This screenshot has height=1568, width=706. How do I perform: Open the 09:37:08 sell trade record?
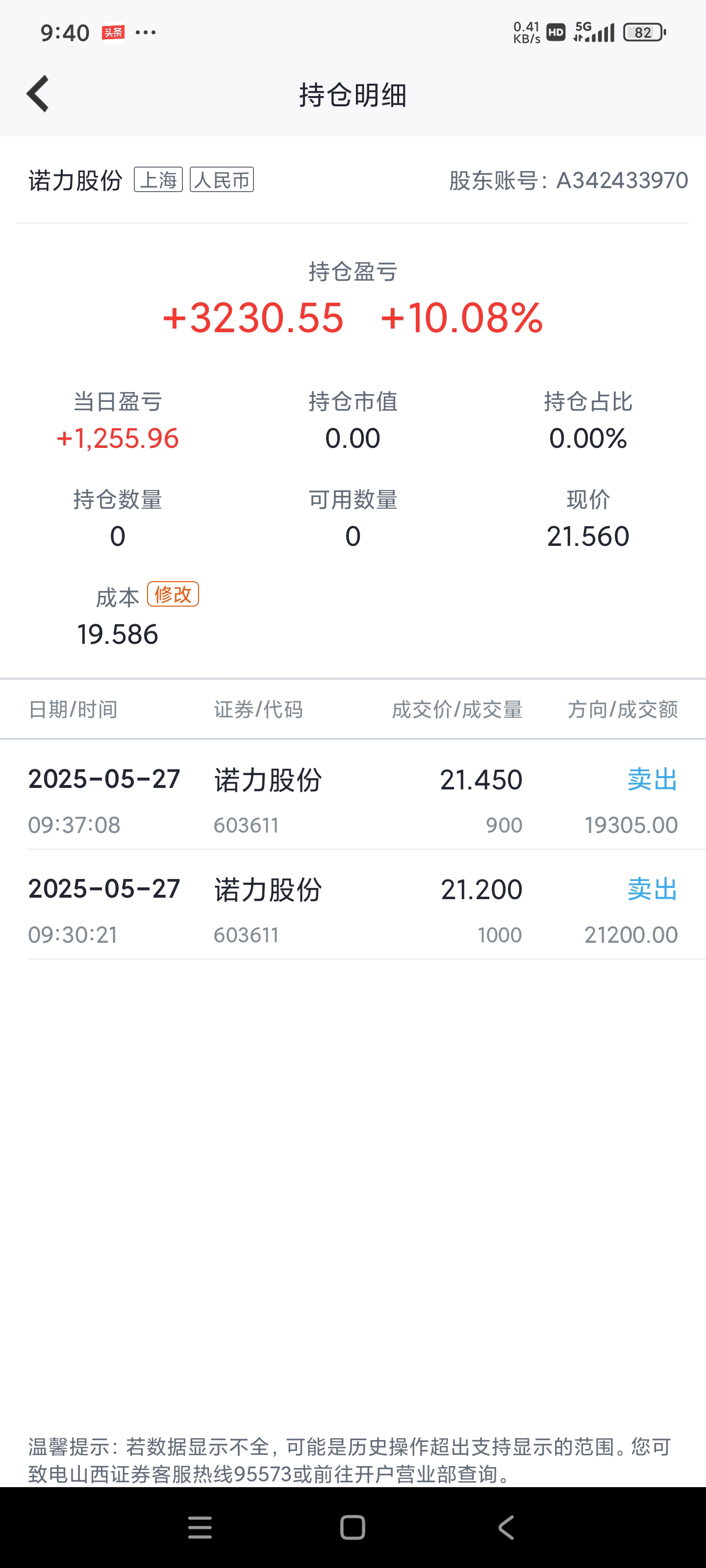[353, 801]
